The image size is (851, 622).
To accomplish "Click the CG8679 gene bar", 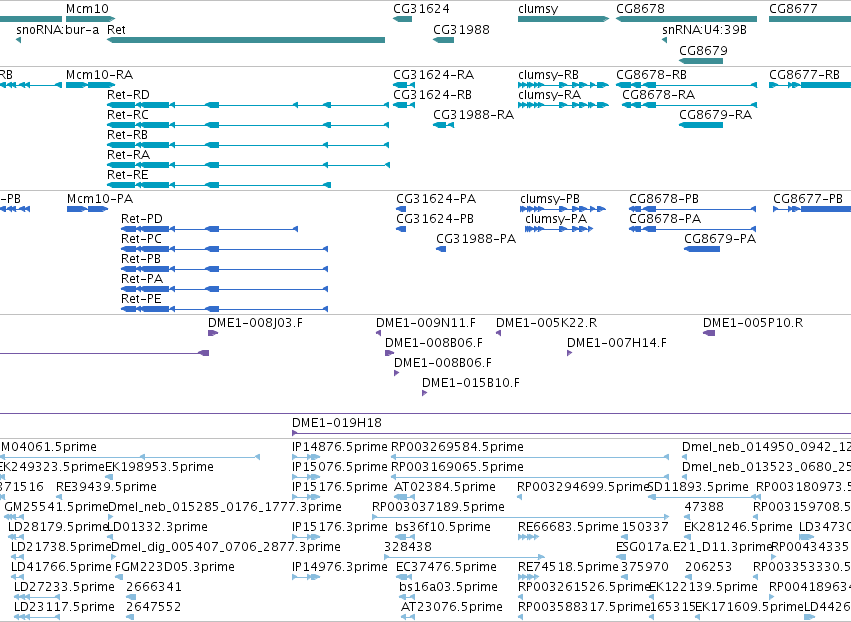I will [701, 61].
